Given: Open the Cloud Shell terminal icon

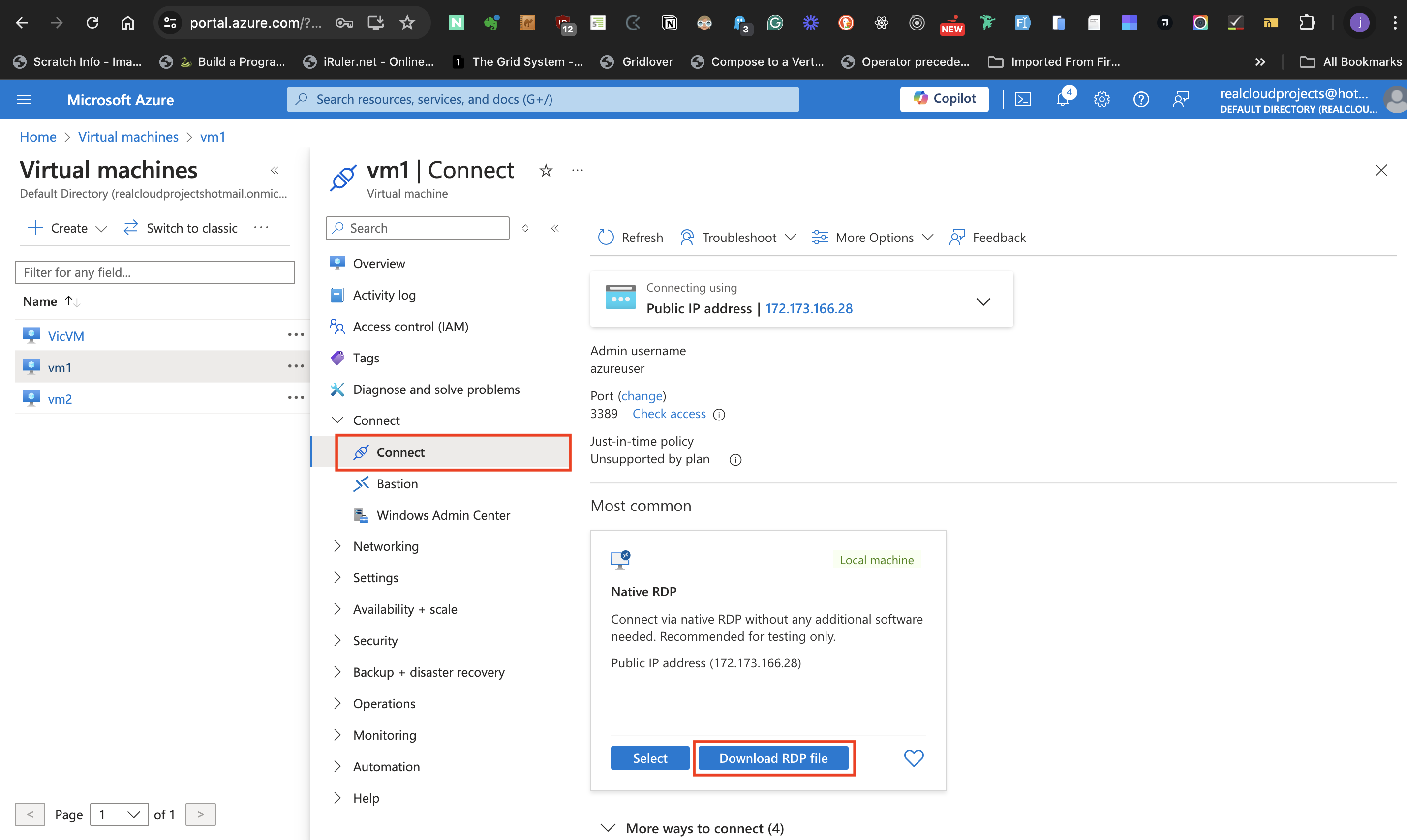Looking at the screenshot, I should pos(1023,98).
